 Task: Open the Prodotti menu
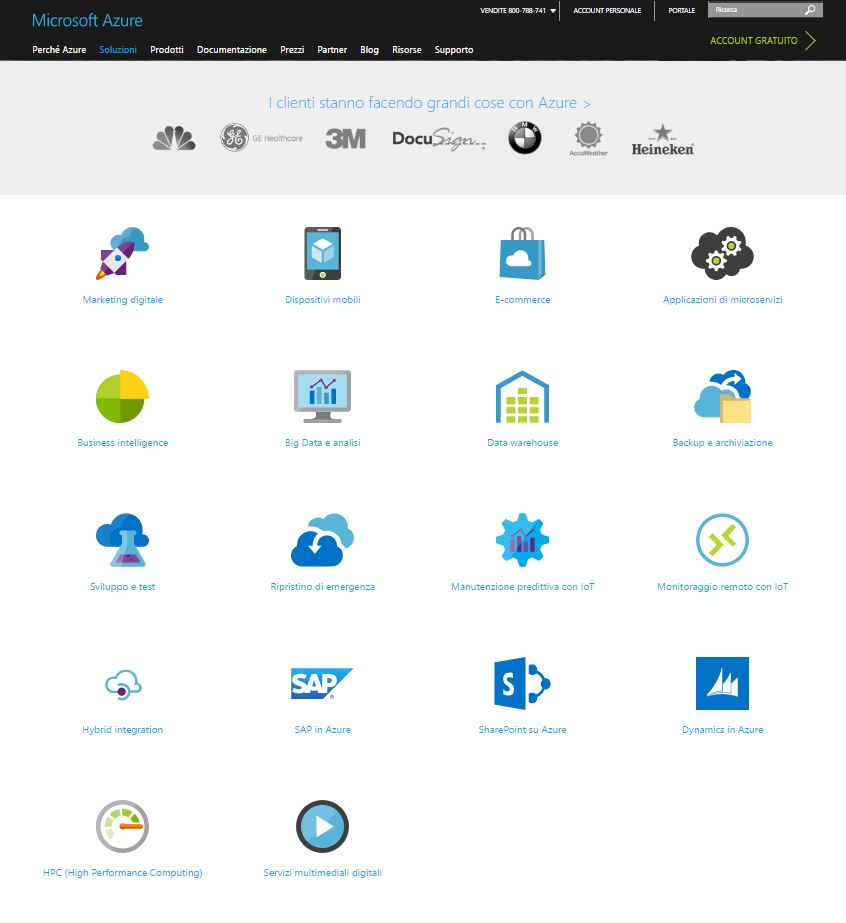click(167, 49)
